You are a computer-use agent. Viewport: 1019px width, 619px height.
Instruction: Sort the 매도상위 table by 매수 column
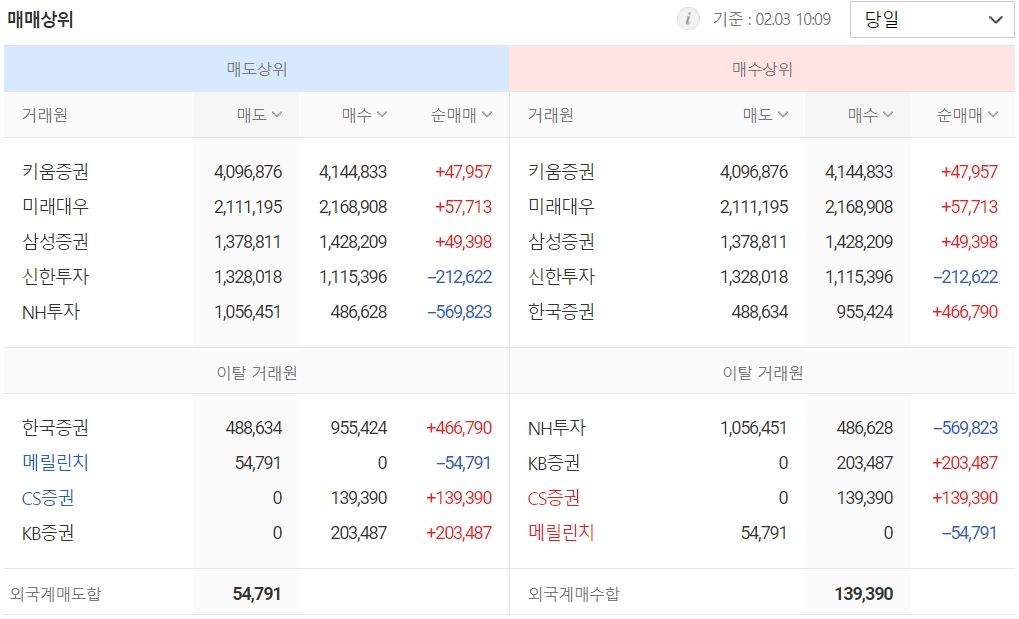coord(365,115)
